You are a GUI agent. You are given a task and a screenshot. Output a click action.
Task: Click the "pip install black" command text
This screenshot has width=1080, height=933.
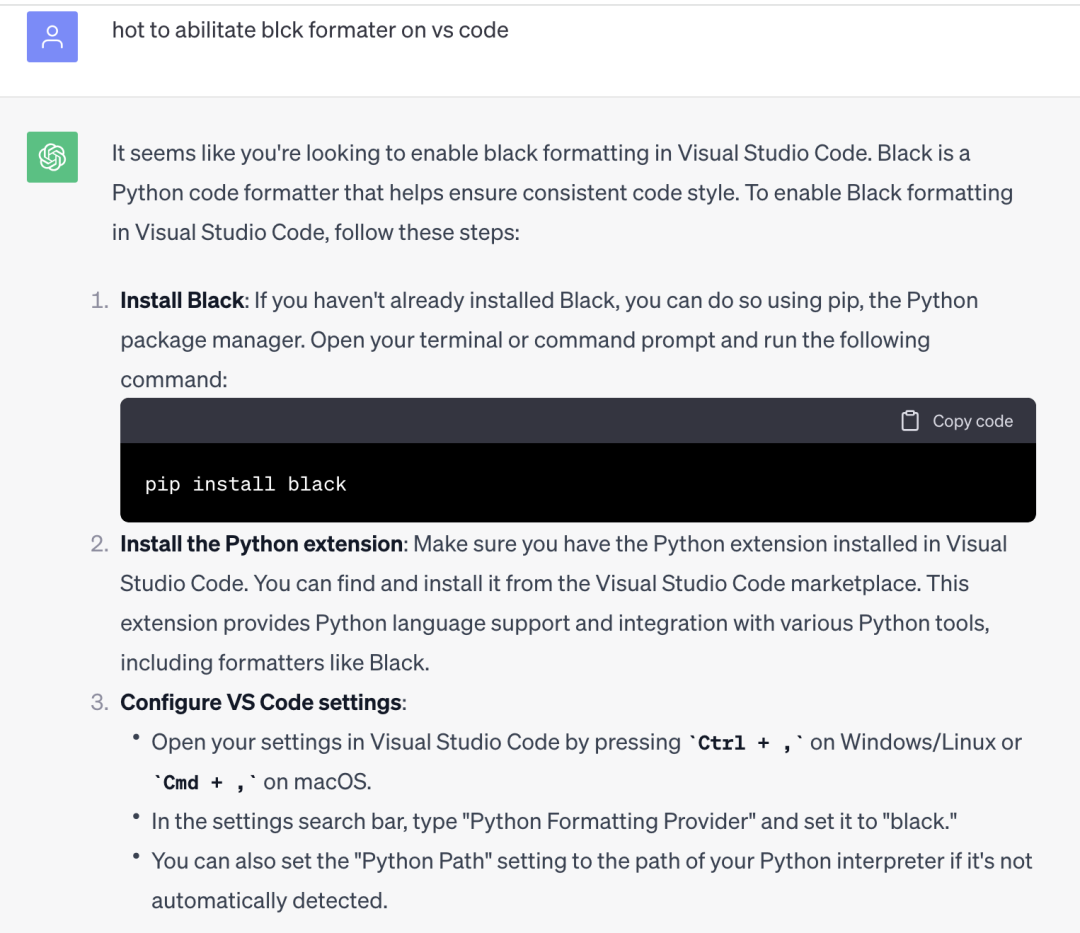[245, 484]
